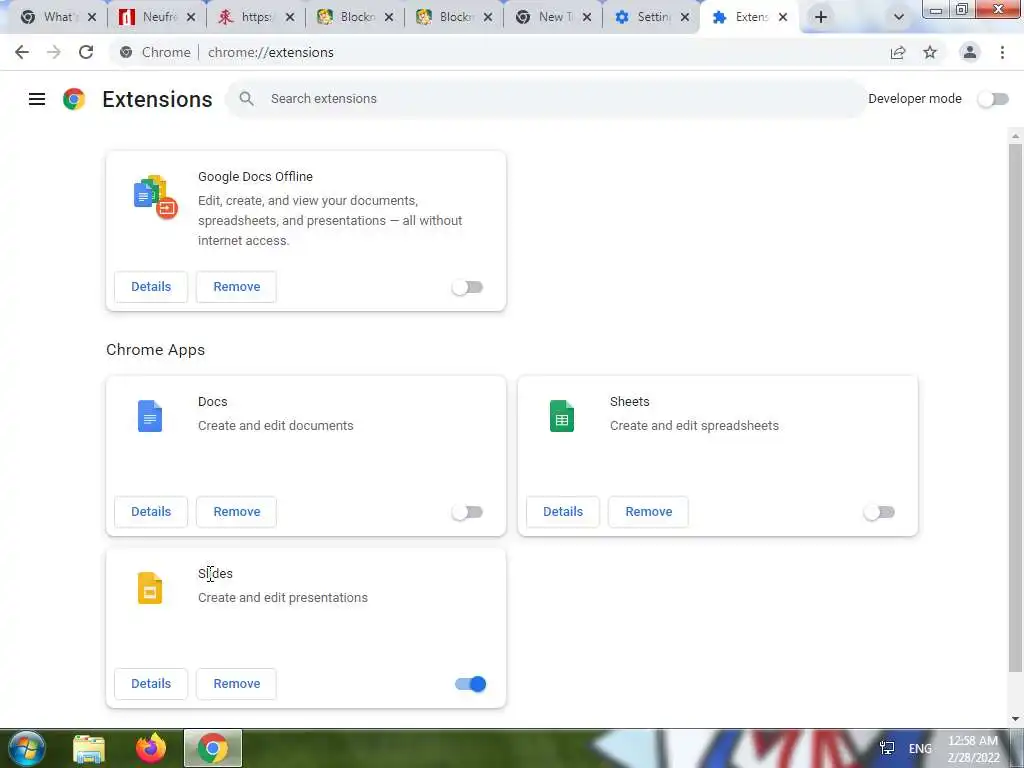
Task: Switch to the Neufre tab
Action: [x=157, y=18]
